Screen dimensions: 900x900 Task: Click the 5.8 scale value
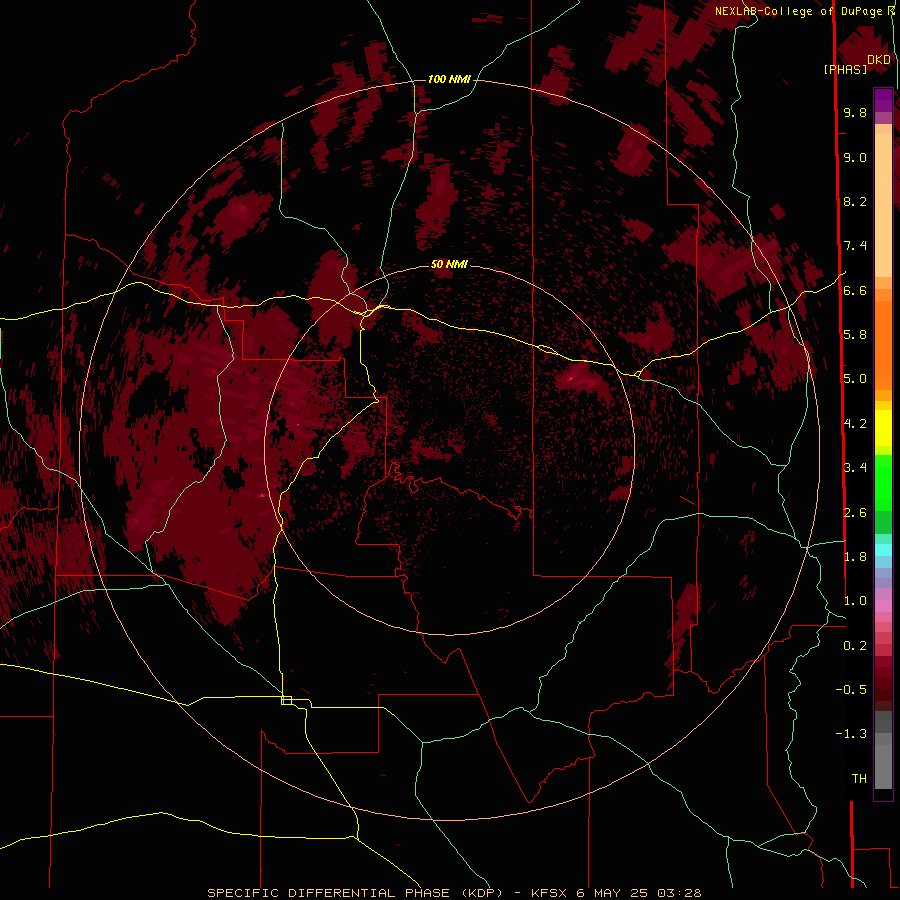point(855,335)
